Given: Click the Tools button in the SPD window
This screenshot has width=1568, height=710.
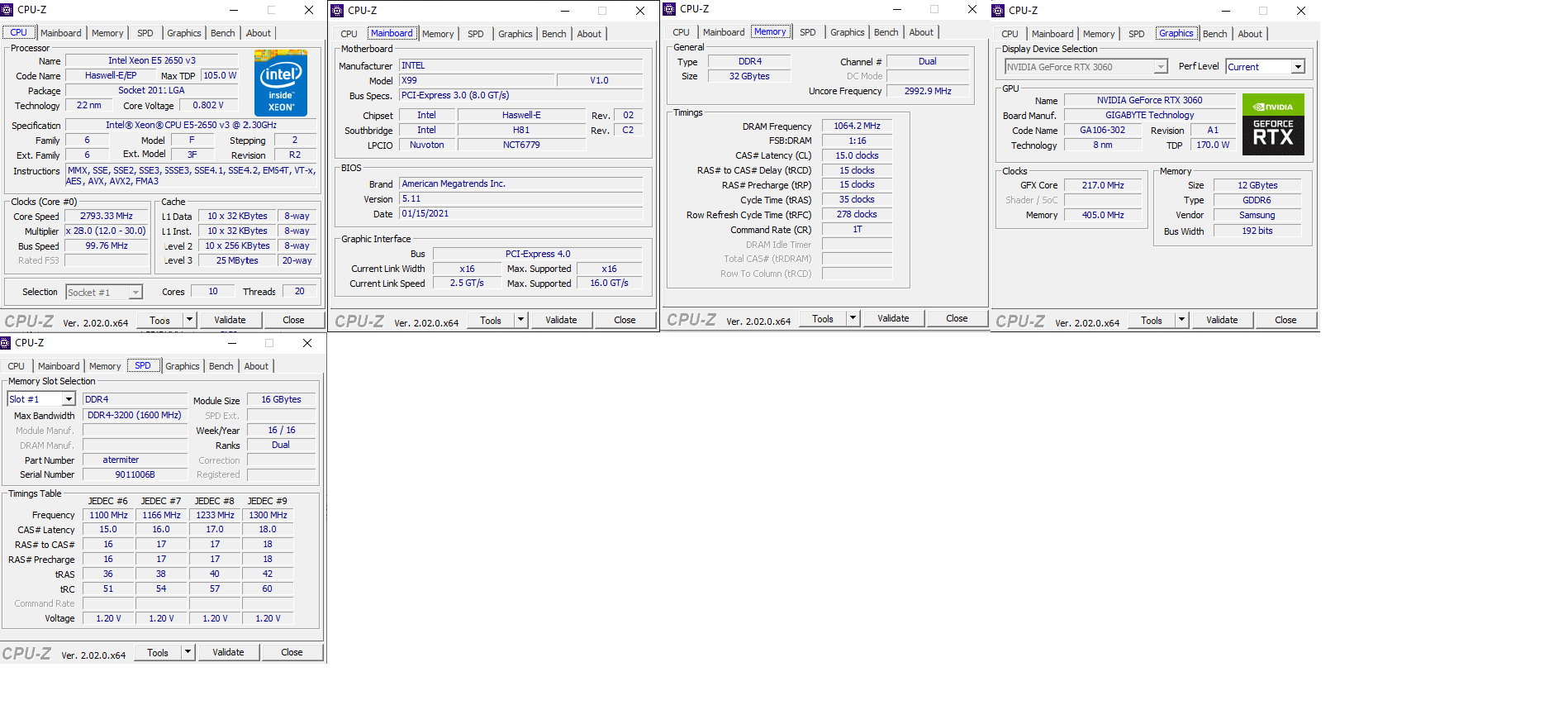Looking at the screenshot, I should (x=158, y=652).
